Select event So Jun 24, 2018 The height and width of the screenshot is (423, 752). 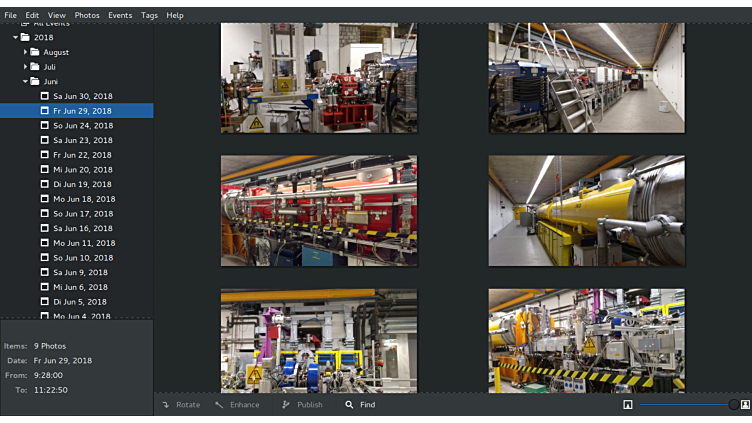click(x=83, y=126)
